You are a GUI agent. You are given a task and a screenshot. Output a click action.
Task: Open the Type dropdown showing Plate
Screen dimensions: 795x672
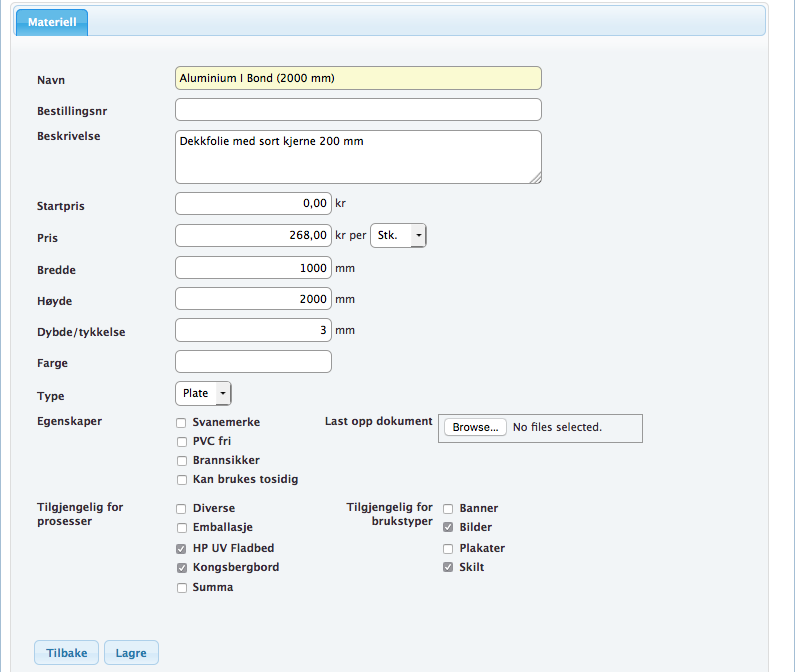point(203,393)
